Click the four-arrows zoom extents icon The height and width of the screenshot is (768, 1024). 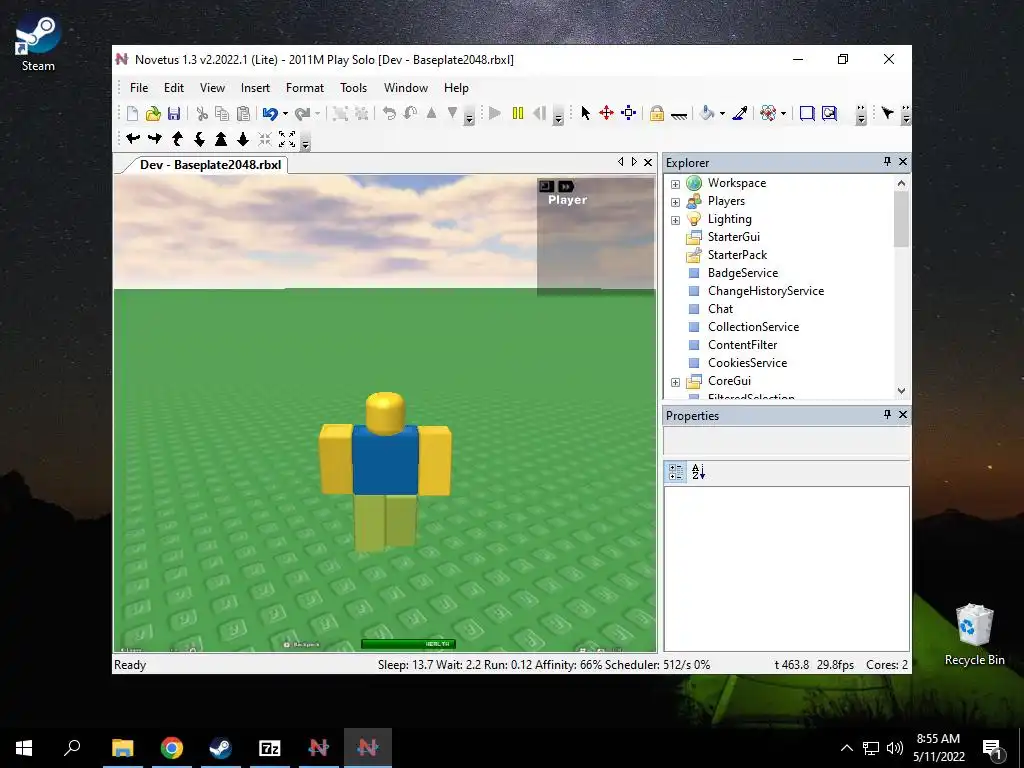click(287, 138)
